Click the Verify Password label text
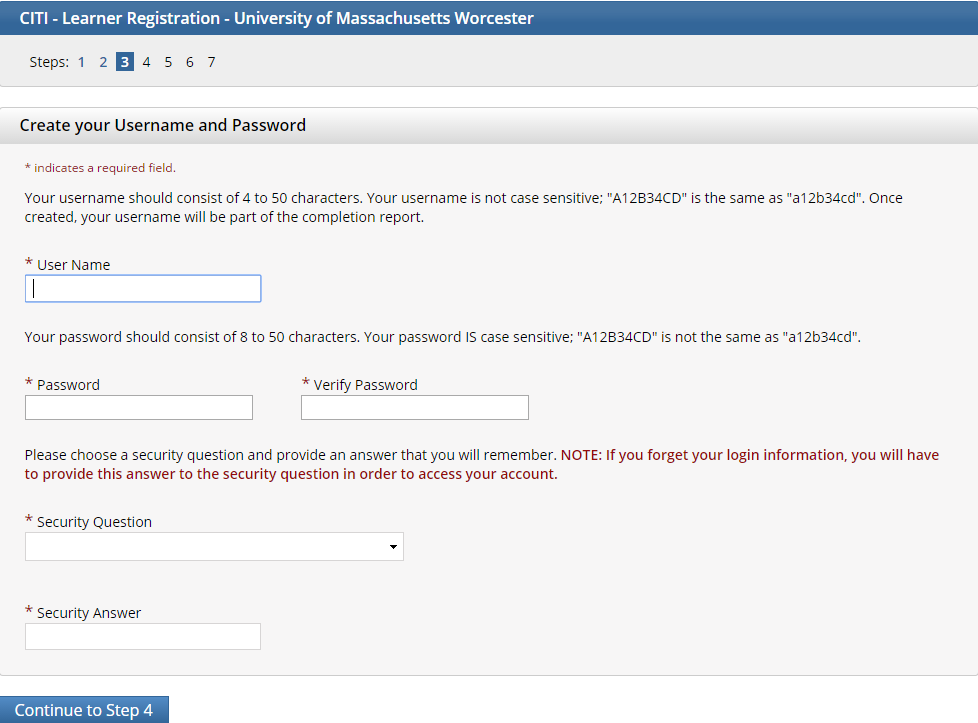978x723 pixels. pyautogui.click(x=365, y=385)
